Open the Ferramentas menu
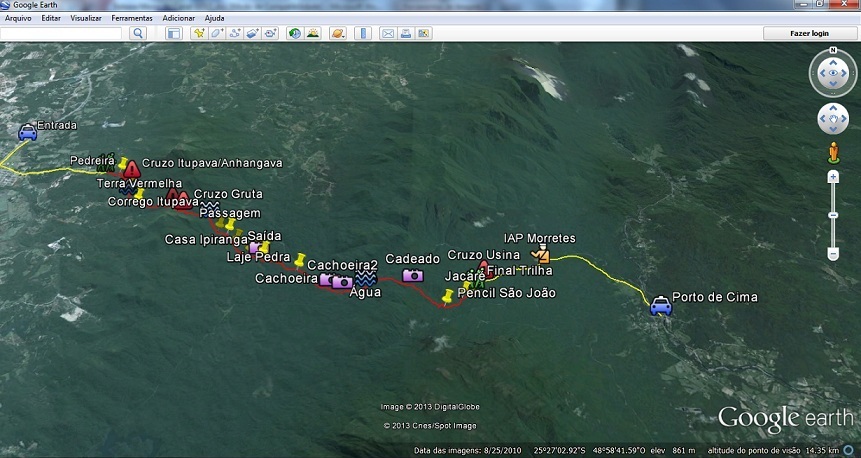This screenshot has width=861, height=458. [132, 18]
